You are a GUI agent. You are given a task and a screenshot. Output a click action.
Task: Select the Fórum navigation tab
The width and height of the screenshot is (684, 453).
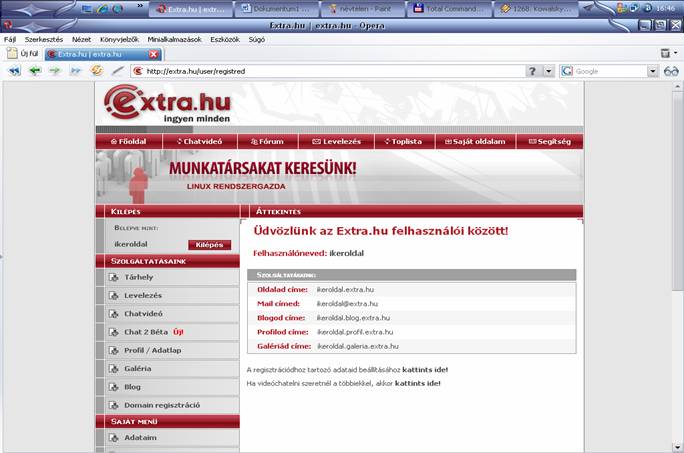tap(268, 142)
